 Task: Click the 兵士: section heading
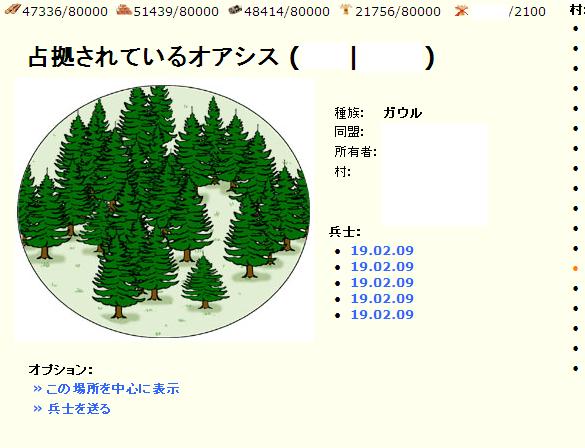pyautogui.click(x=345, y=232)
